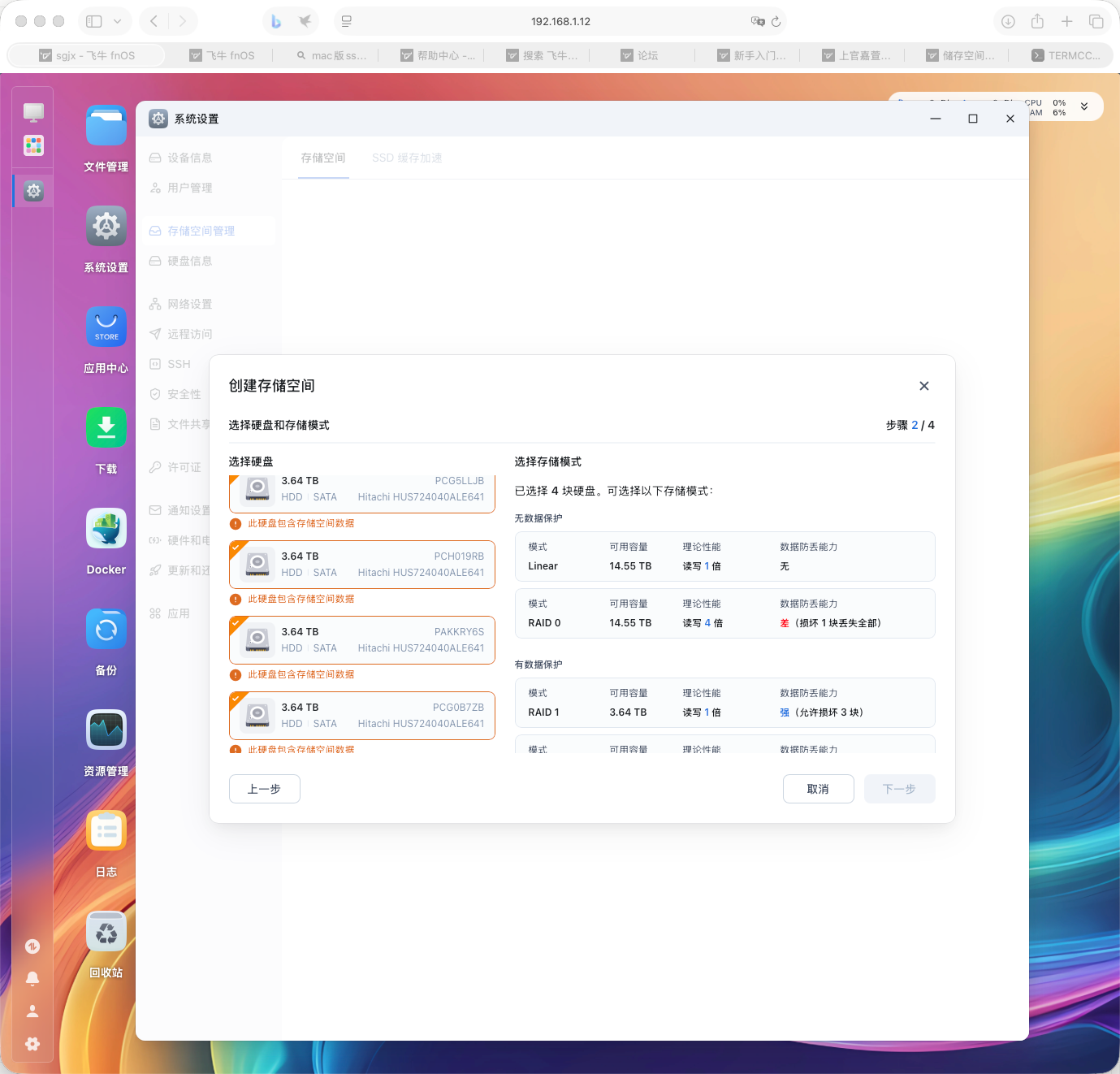Screen dimensions: 1120x1074
Task: Expand the CPU status widget chevron
Action: pos(1083,106)
